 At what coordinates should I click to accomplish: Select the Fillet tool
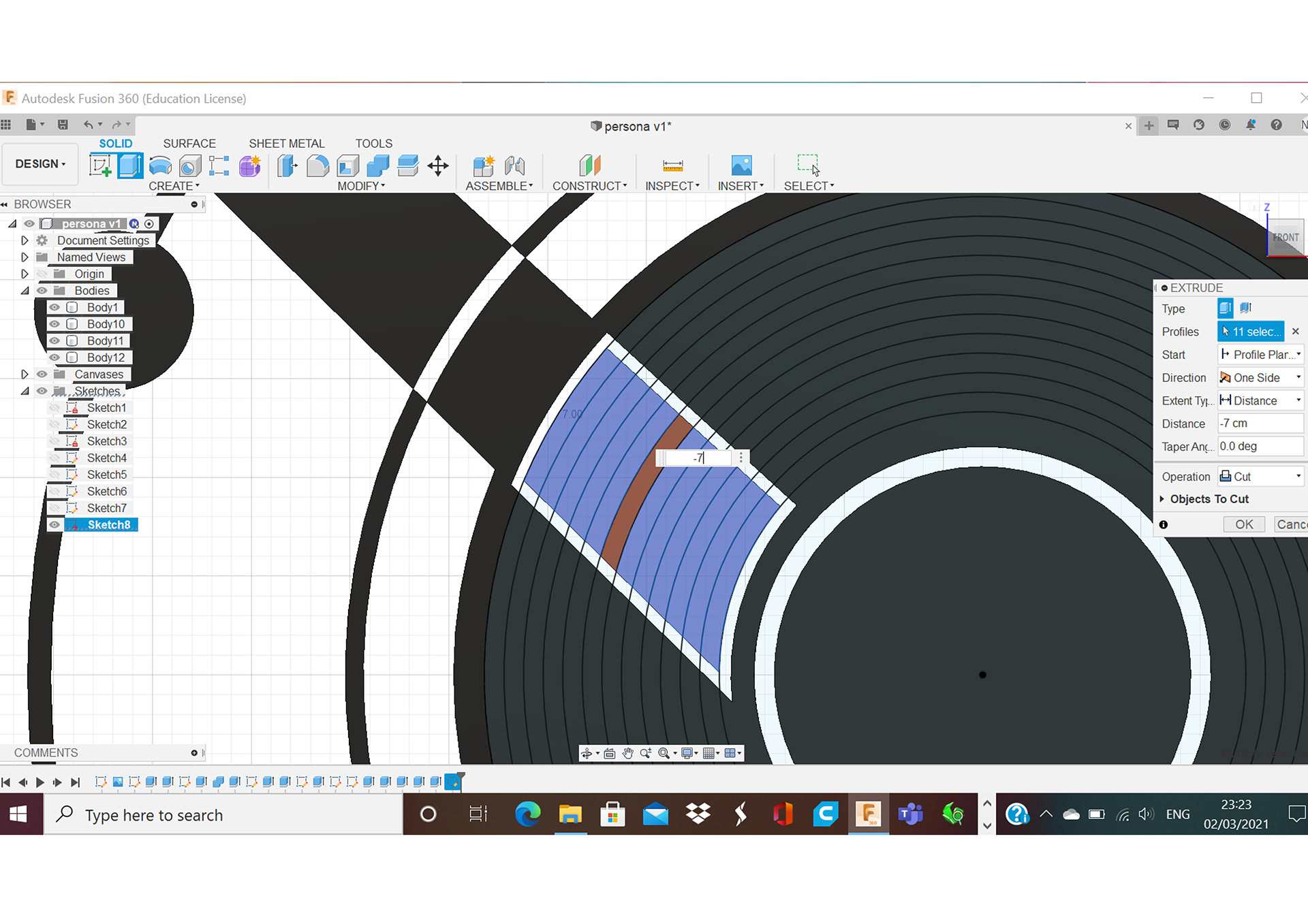tap(317, 165)
